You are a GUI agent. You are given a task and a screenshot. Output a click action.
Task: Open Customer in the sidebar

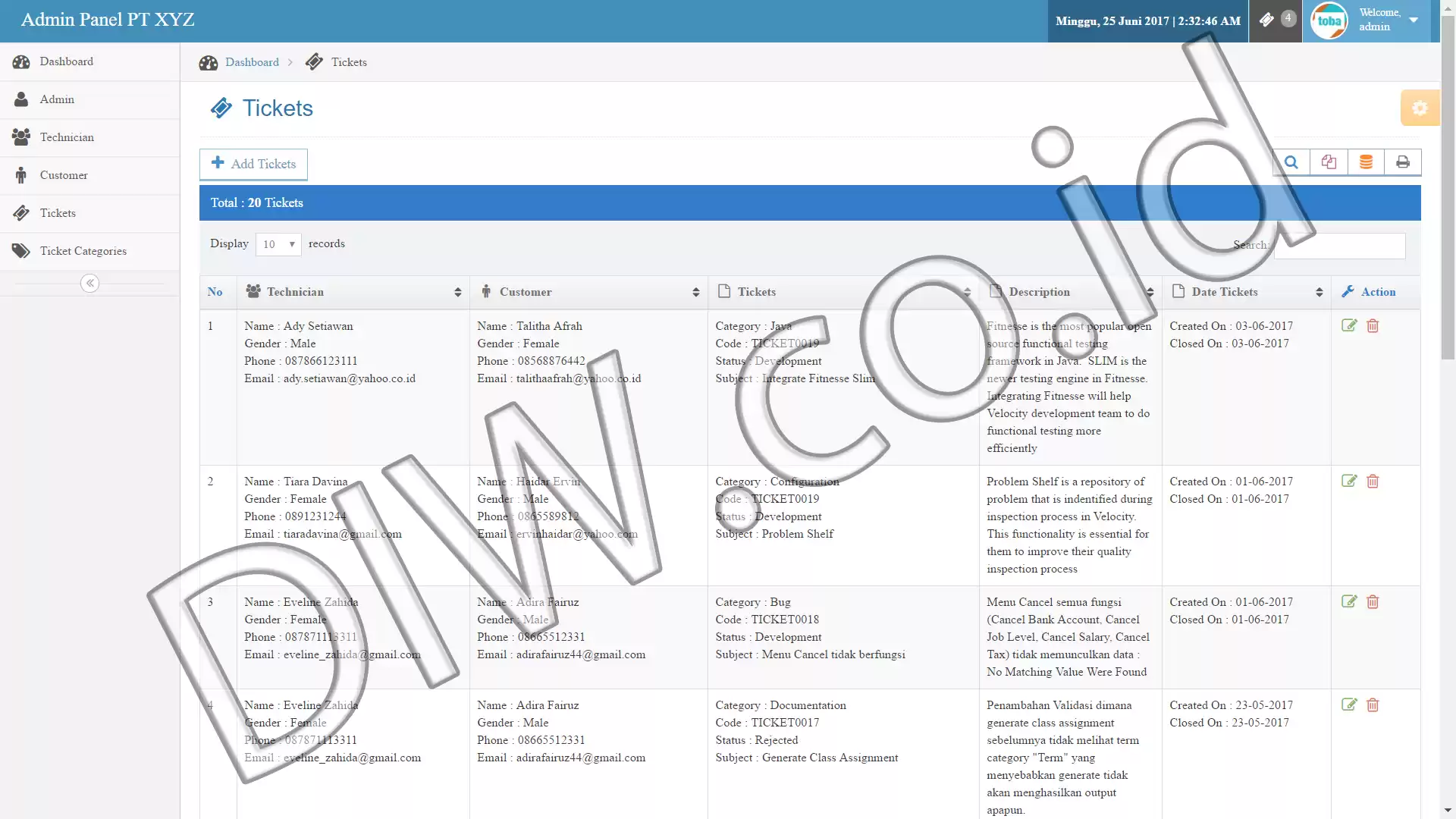coord(89,175)
